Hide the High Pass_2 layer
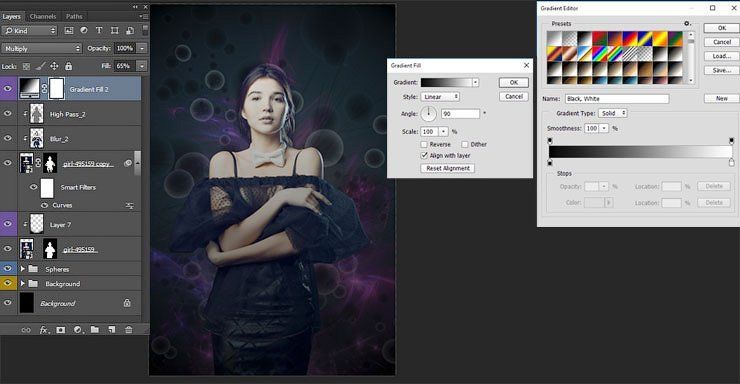Screen dimensions: 740x384 click(x=8, y=114)
